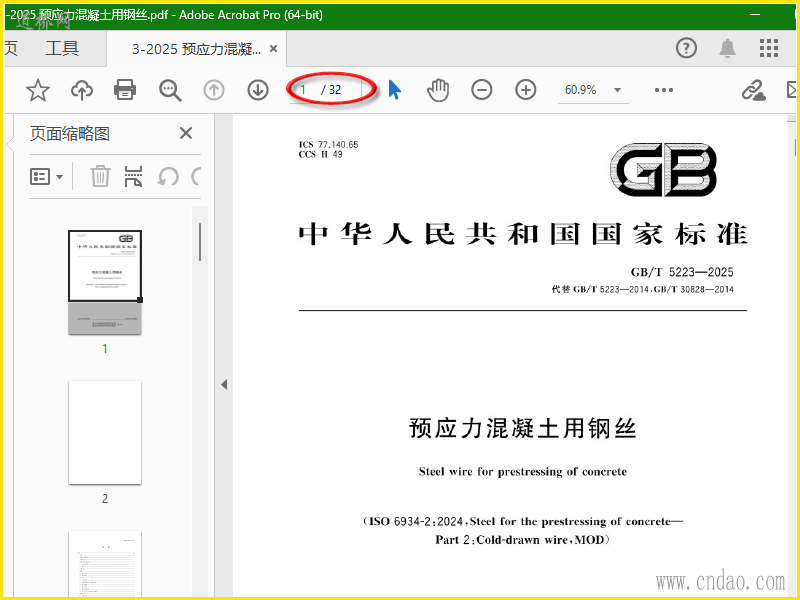
Task: Close the 页面缩略图 panel
Action: 186,134
